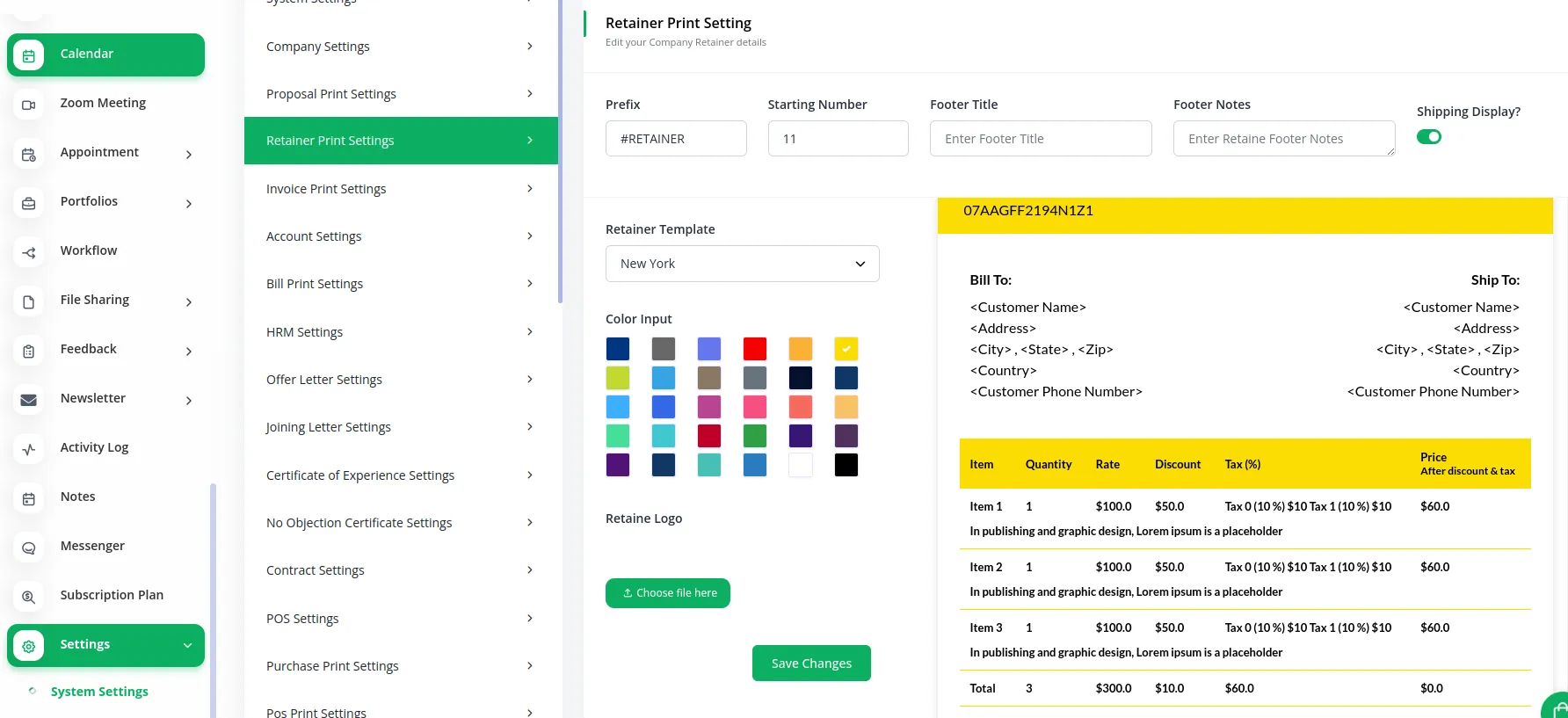Click the Subscription Plan icon
Image resolution: width=1568 pixels, height=718 pixels.
29,597
